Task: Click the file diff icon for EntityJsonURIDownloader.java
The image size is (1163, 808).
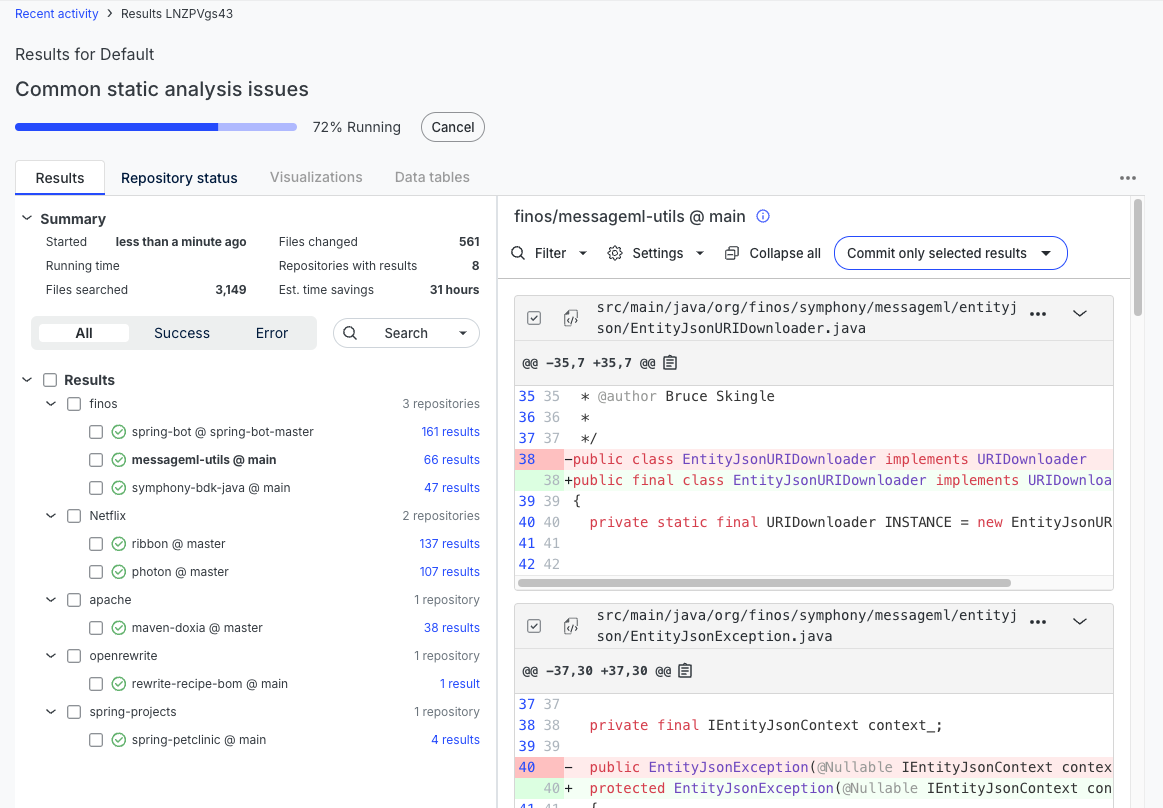Action: [570, 318]
